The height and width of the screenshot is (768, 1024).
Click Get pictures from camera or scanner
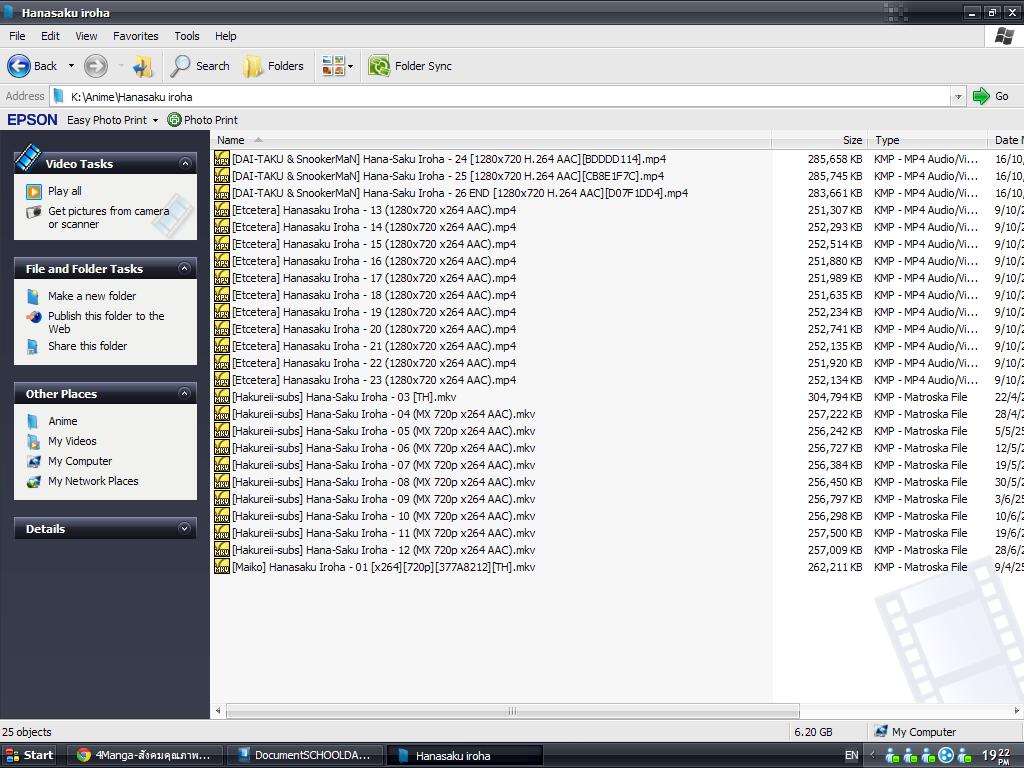[108, 217]
